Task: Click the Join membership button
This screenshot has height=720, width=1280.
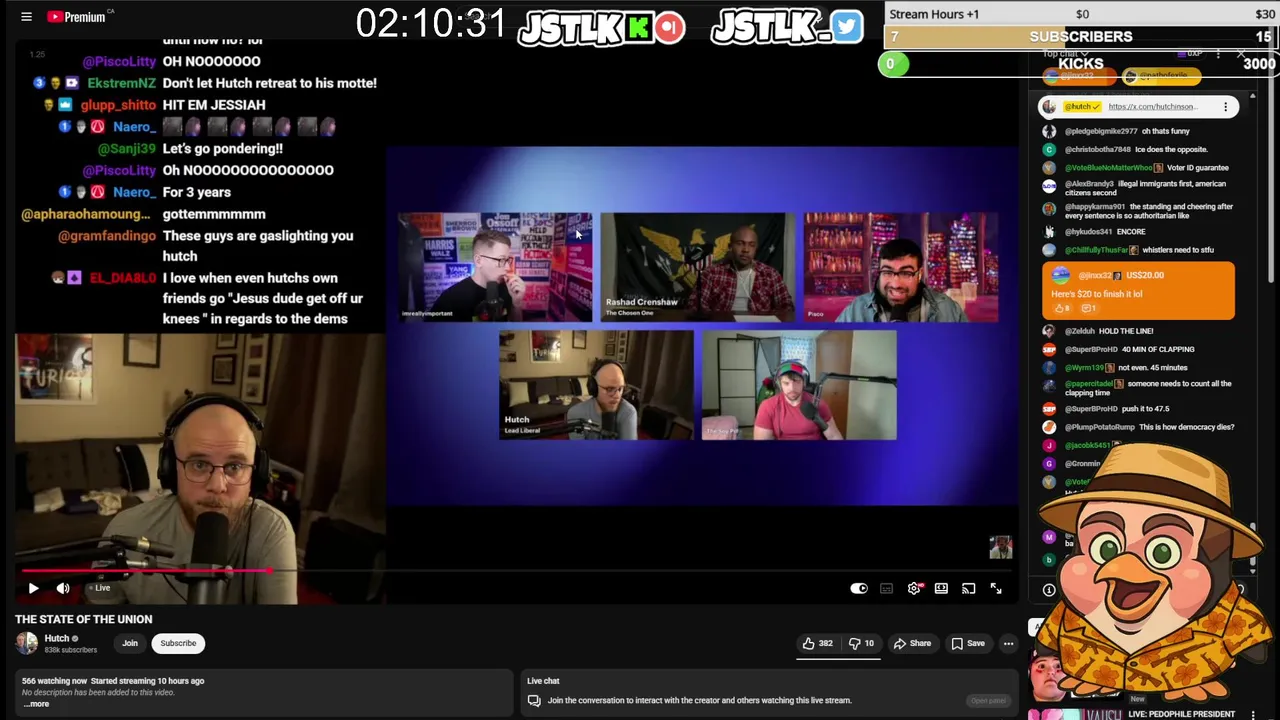Action: click(130, 643)
